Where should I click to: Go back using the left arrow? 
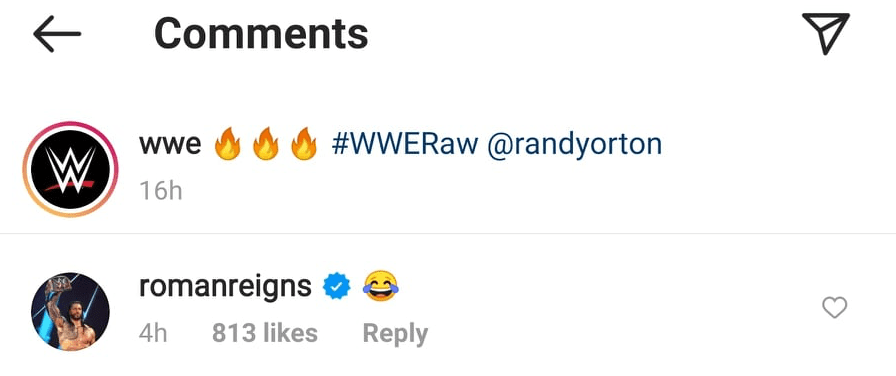click(57, 34)
